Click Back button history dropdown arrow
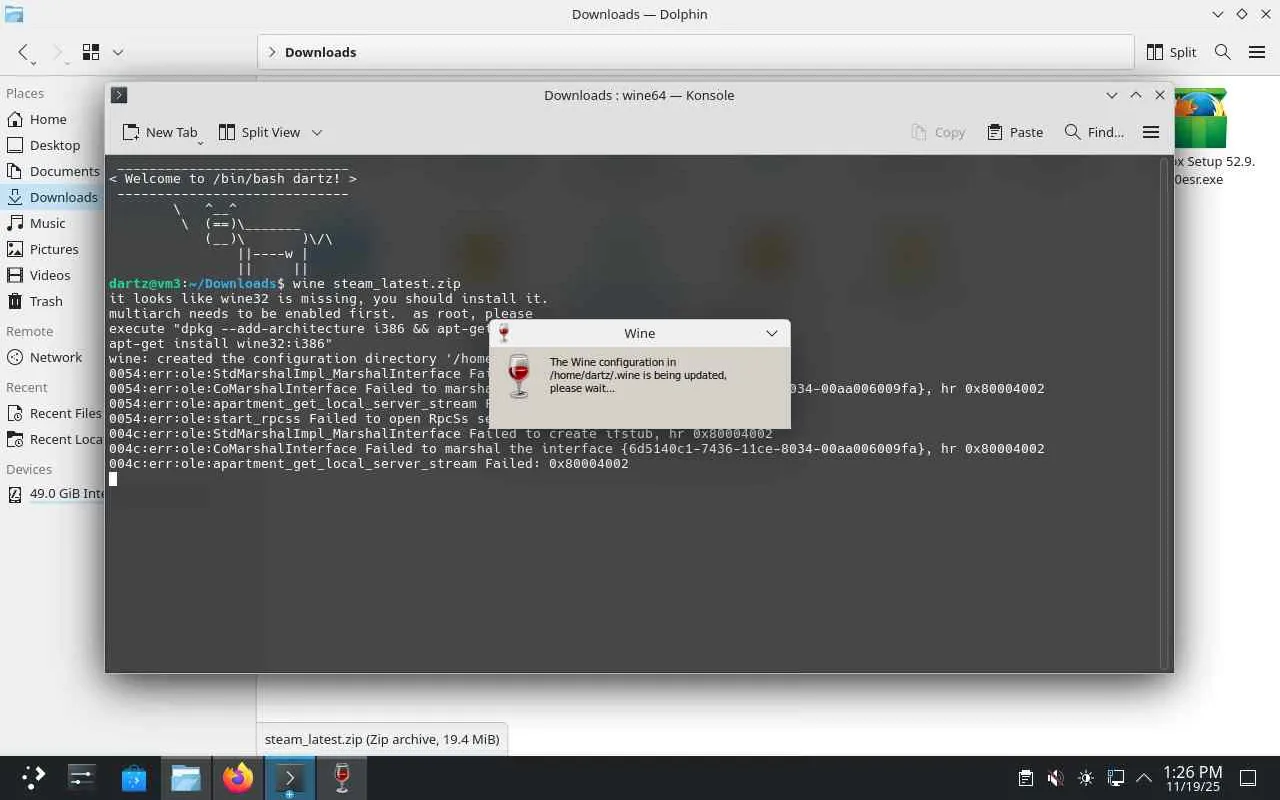Image resolution: width=1280 pixels, height=800 pixels. pyautogui.click(x=33, y=62)
